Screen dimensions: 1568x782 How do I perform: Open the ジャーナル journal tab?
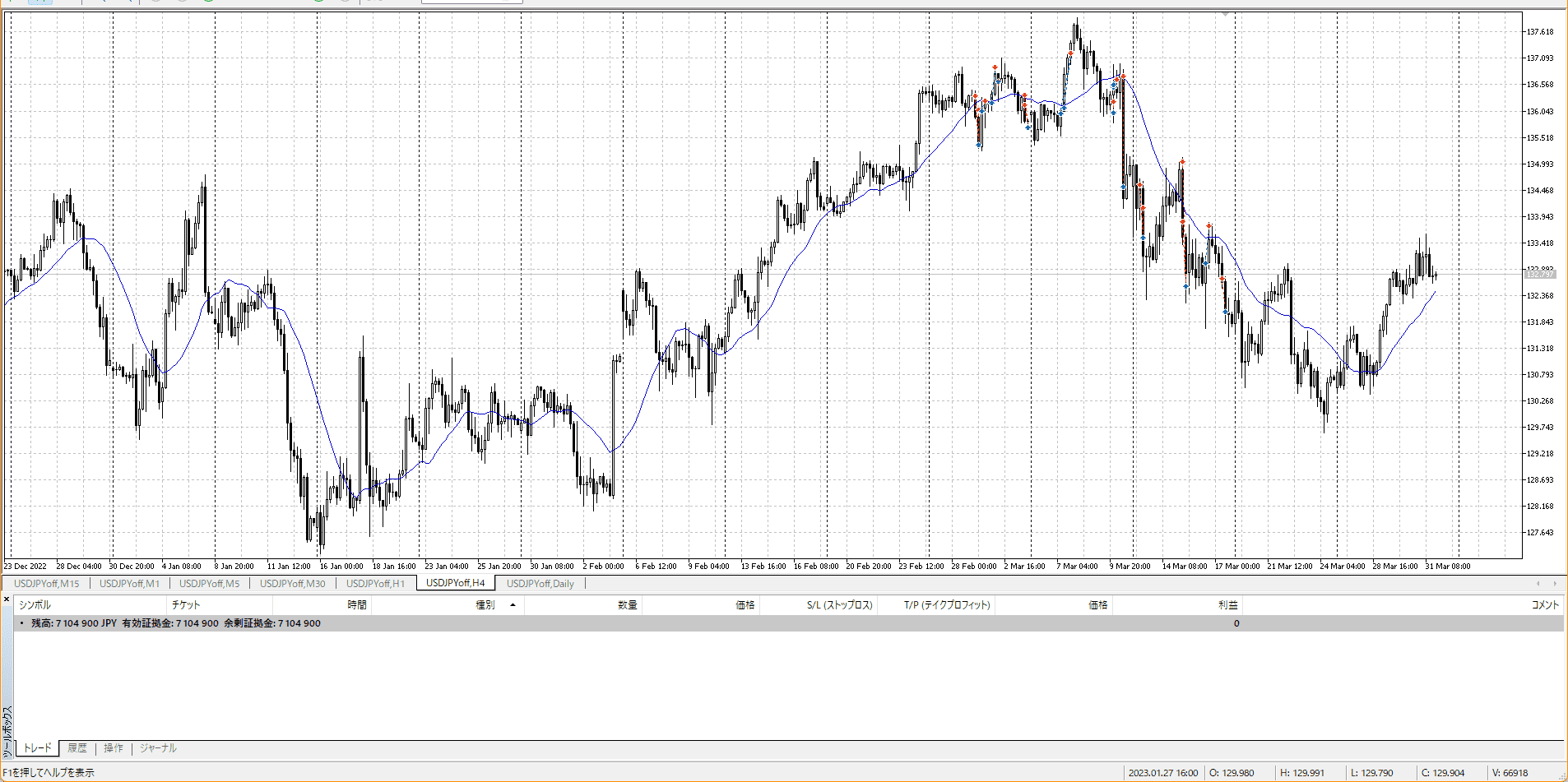pos(158,748)
